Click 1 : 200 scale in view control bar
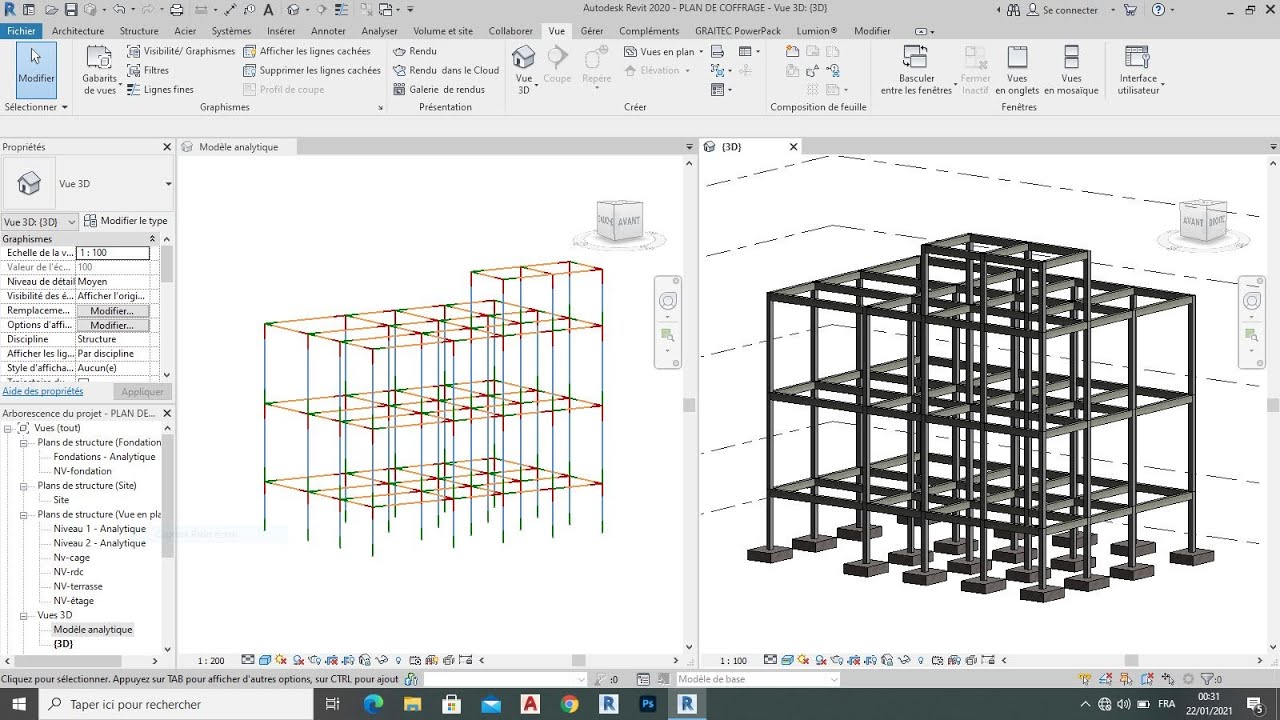This screenshot has width=1280, height=720. coord(211,661)
